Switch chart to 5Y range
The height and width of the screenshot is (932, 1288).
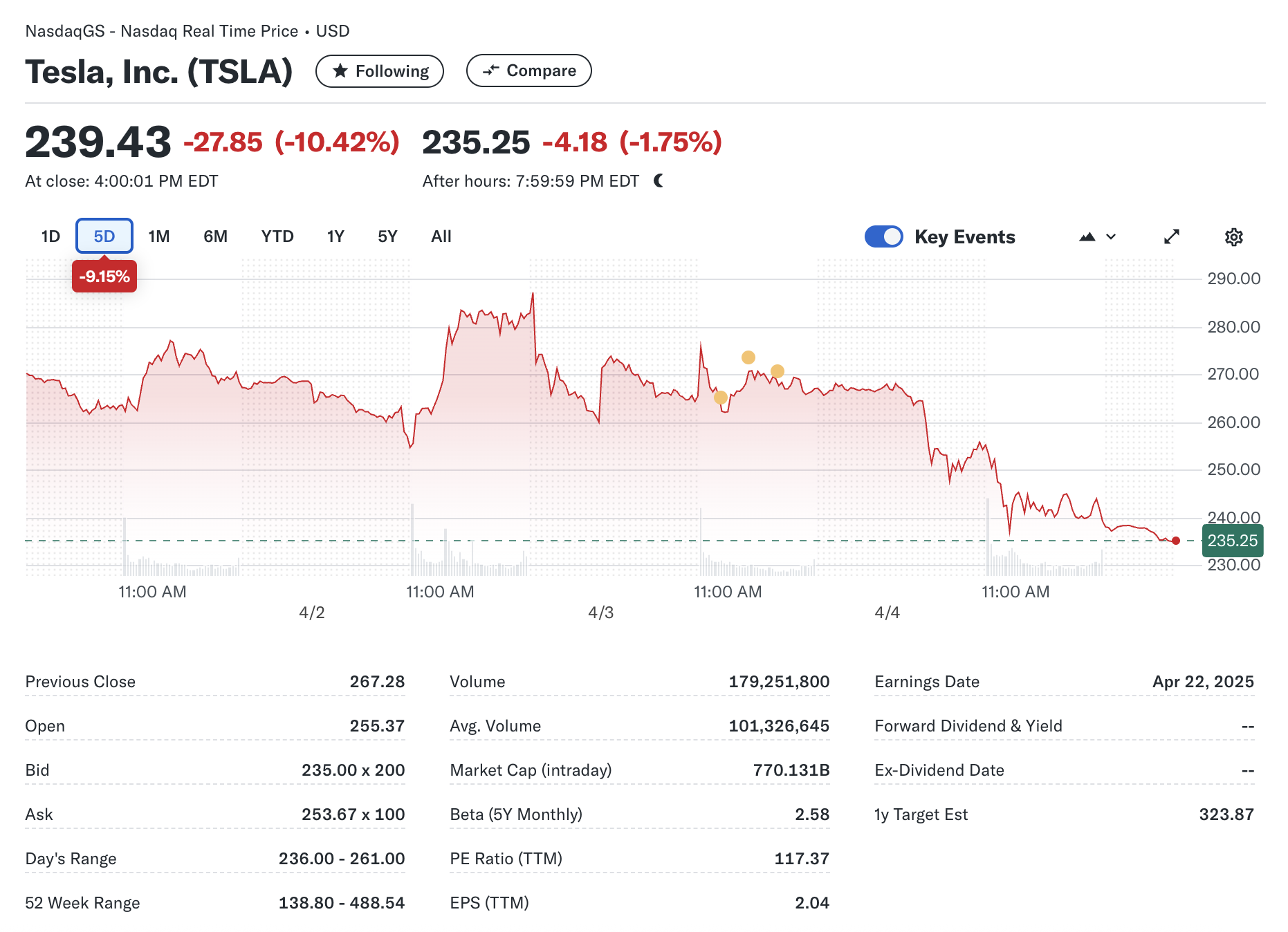(387, 236)
